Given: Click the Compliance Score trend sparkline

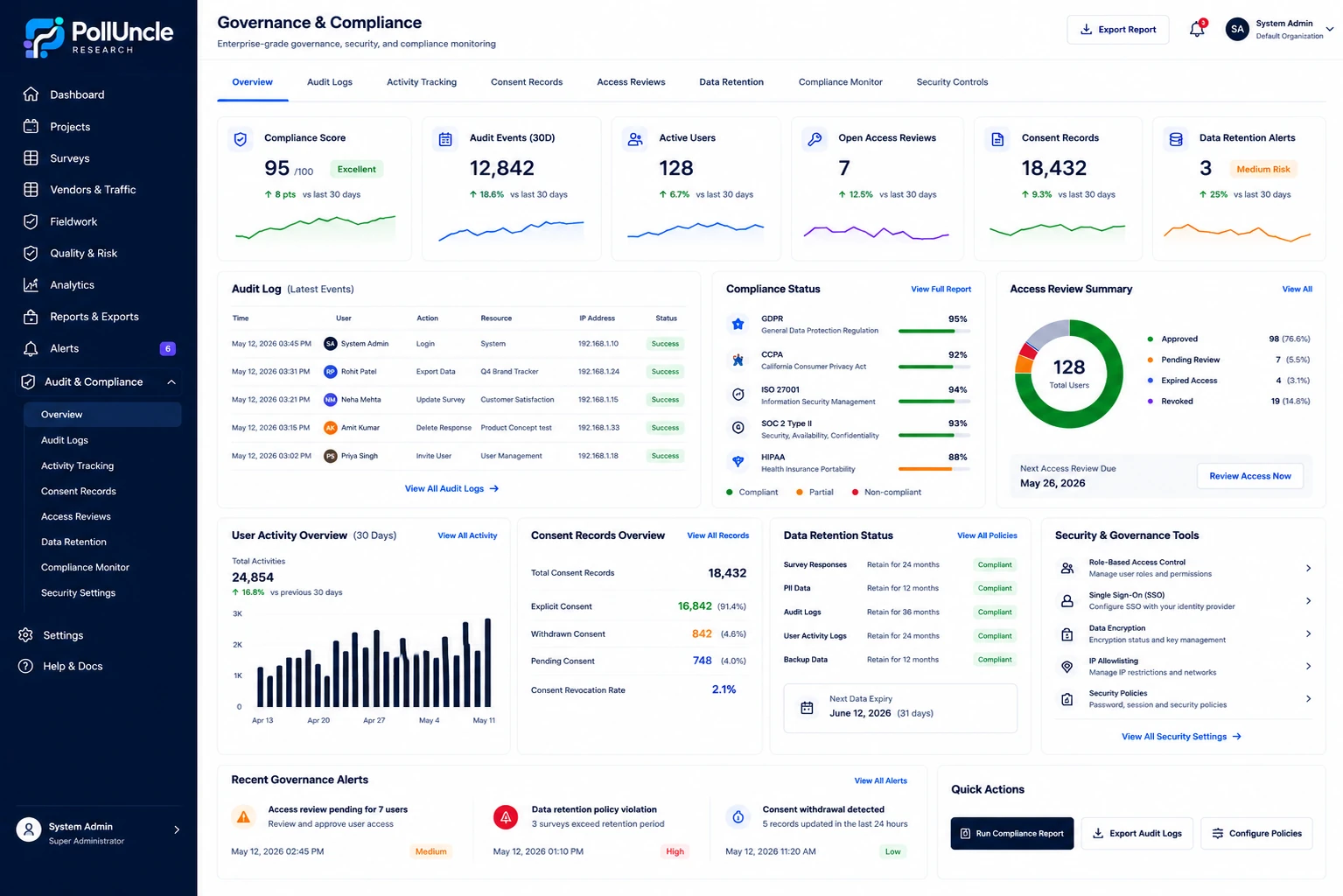Looking at the screenshot, I should (x=315, y=228).
